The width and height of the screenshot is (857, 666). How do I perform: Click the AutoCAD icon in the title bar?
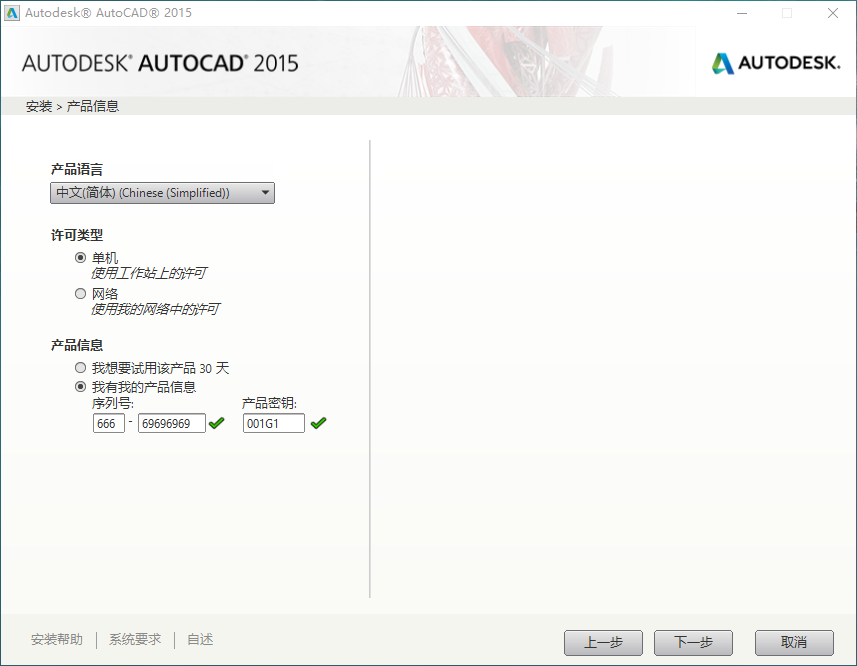[x=13, y=13]
